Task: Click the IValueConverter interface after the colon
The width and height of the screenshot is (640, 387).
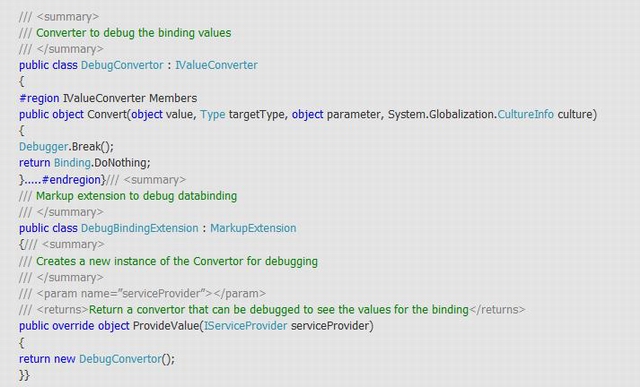Action: [x=216, y=65]
